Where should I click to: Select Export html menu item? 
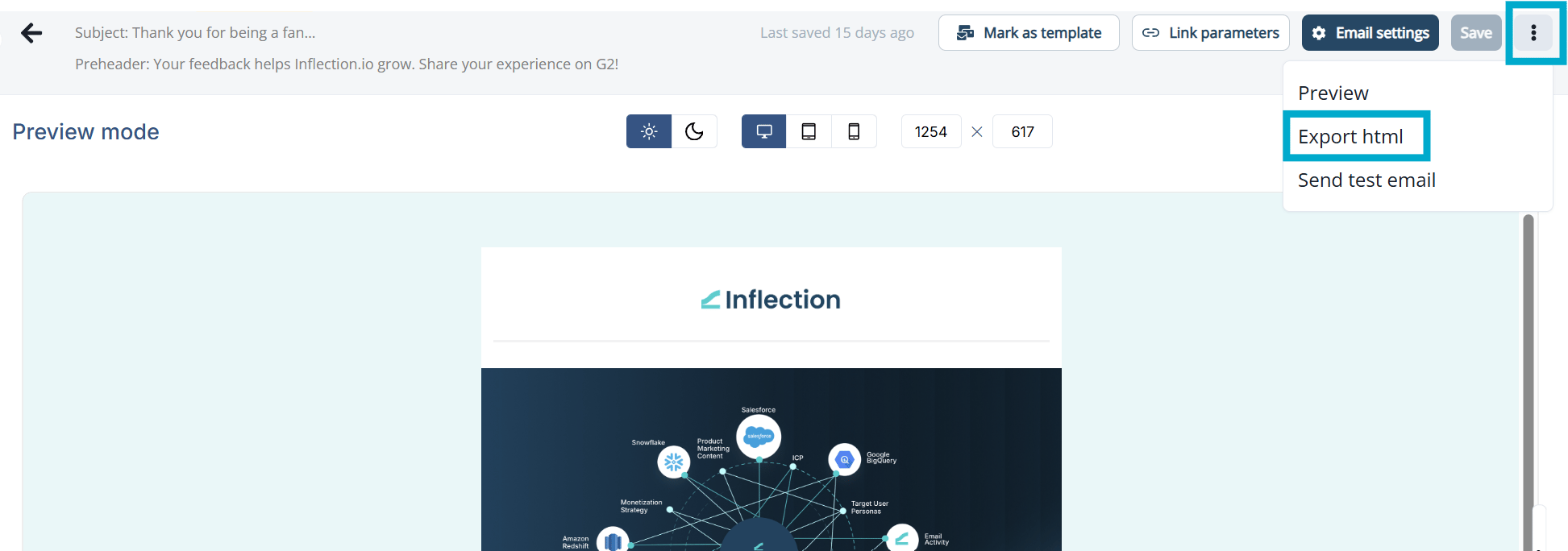tap(1351, 137)
